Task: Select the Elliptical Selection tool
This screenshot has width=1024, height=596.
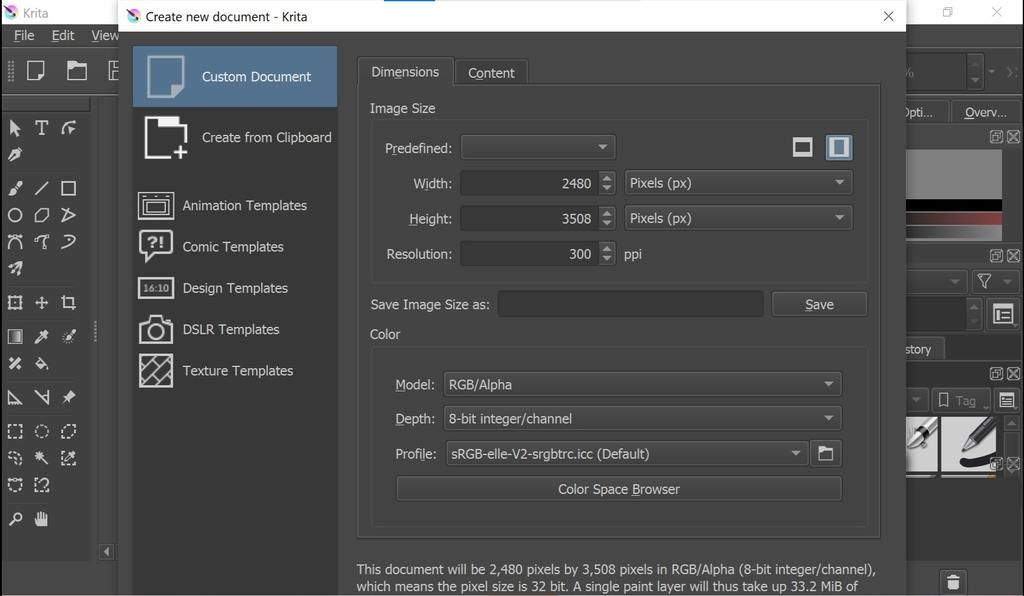Action: [x=41, y=431]
